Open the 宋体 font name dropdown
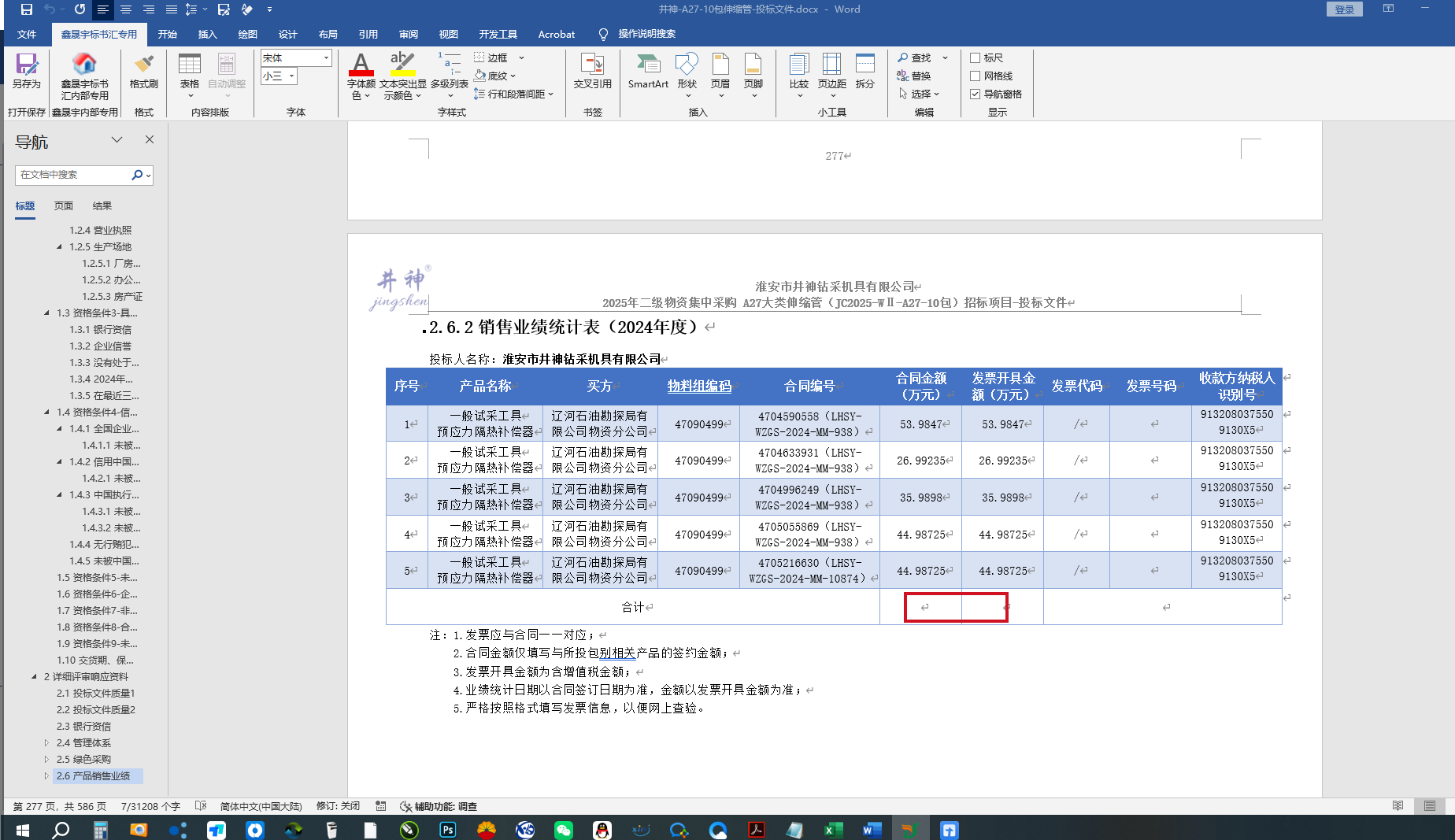Image resolution: width=1455 pixels, height=840 pixels. 326,58
